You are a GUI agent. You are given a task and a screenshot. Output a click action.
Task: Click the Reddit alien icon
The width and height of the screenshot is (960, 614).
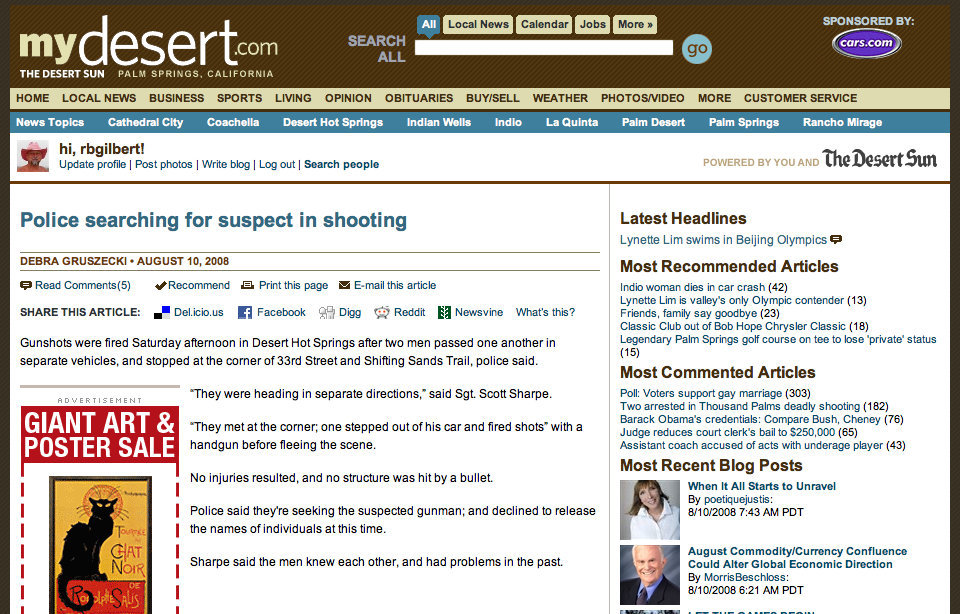tap(382, 312)
